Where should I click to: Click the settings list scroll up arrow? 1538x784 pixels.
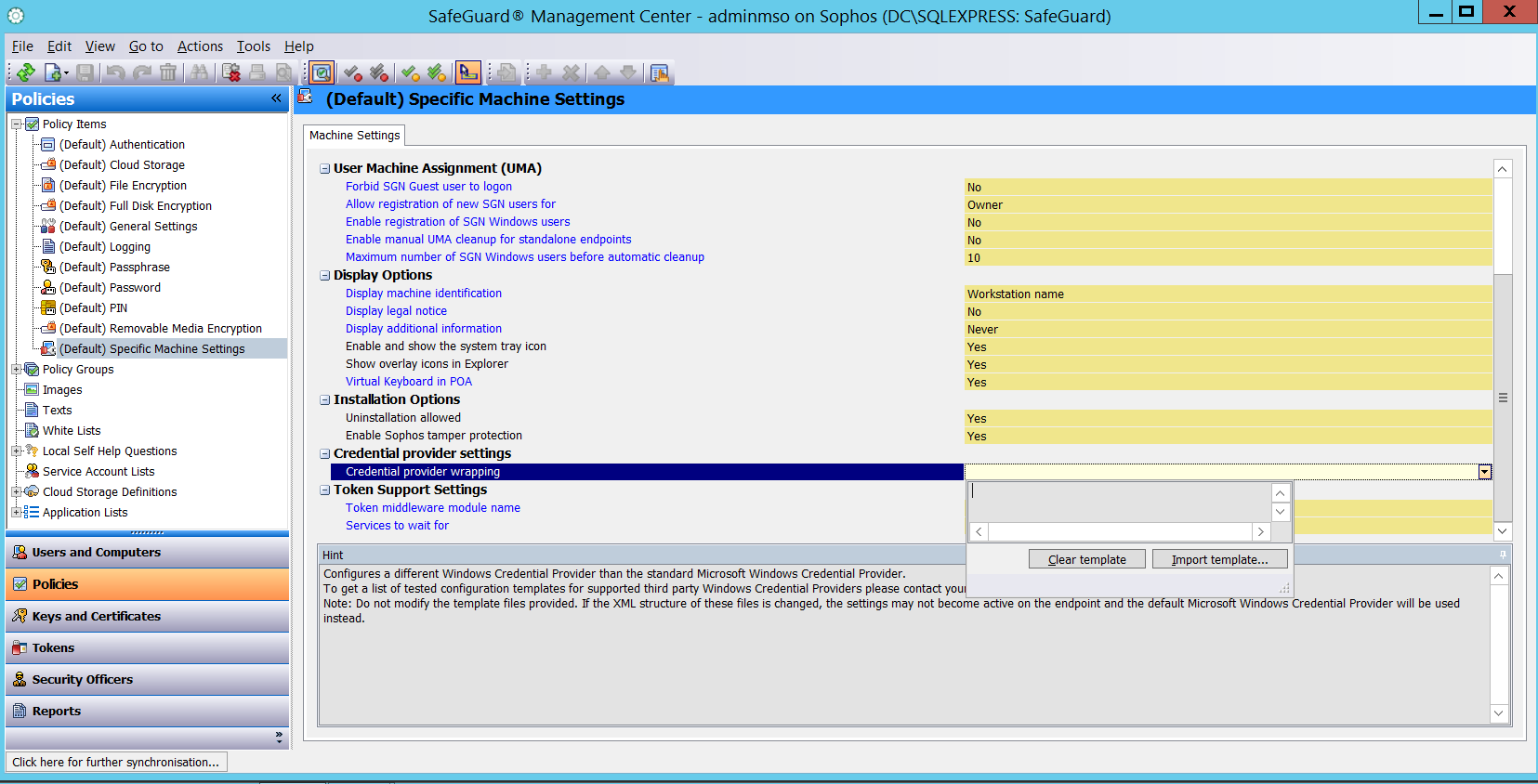click(x=1503, y=169)
